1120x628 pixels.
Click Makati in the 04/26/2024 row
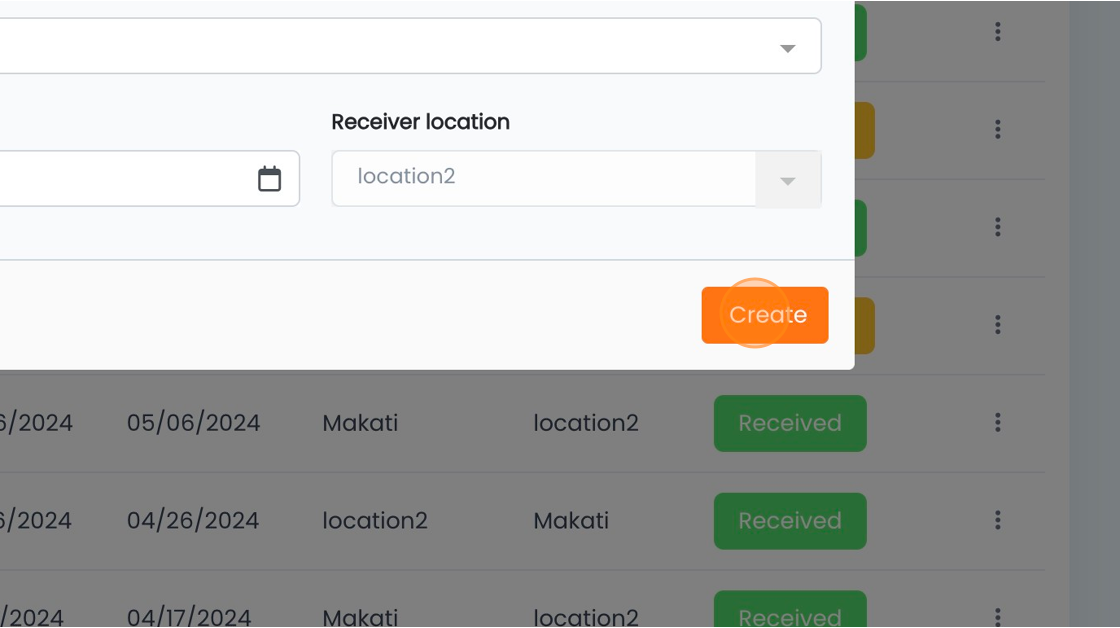[x=571, y=521]
